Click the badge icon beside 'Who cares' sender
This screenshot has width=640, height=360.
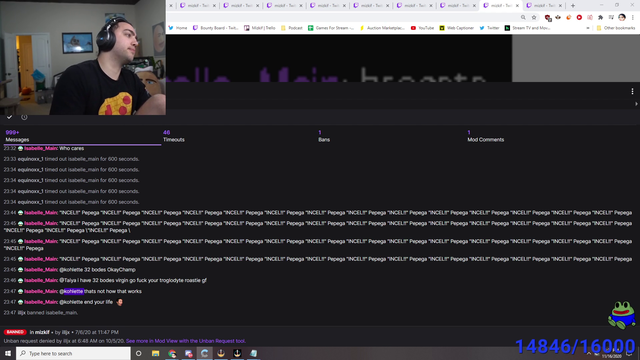pyautogui.click(x=20, y=149)
